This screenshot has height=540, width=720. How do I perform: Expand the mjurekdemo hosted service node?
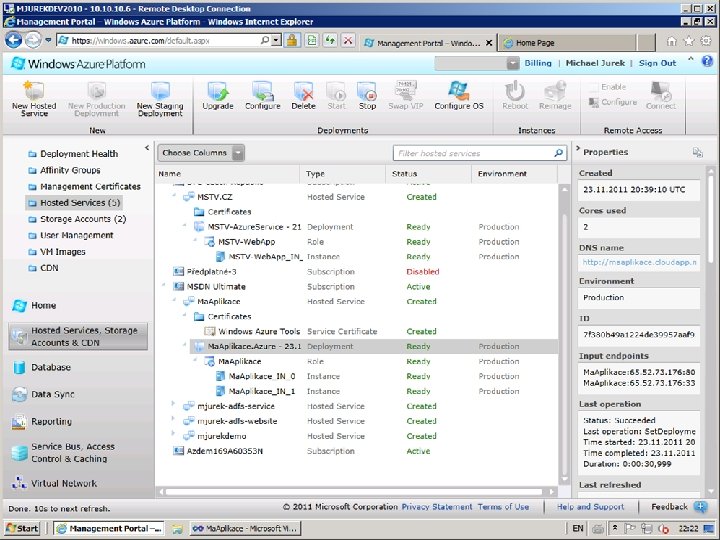tap(174, 433)
